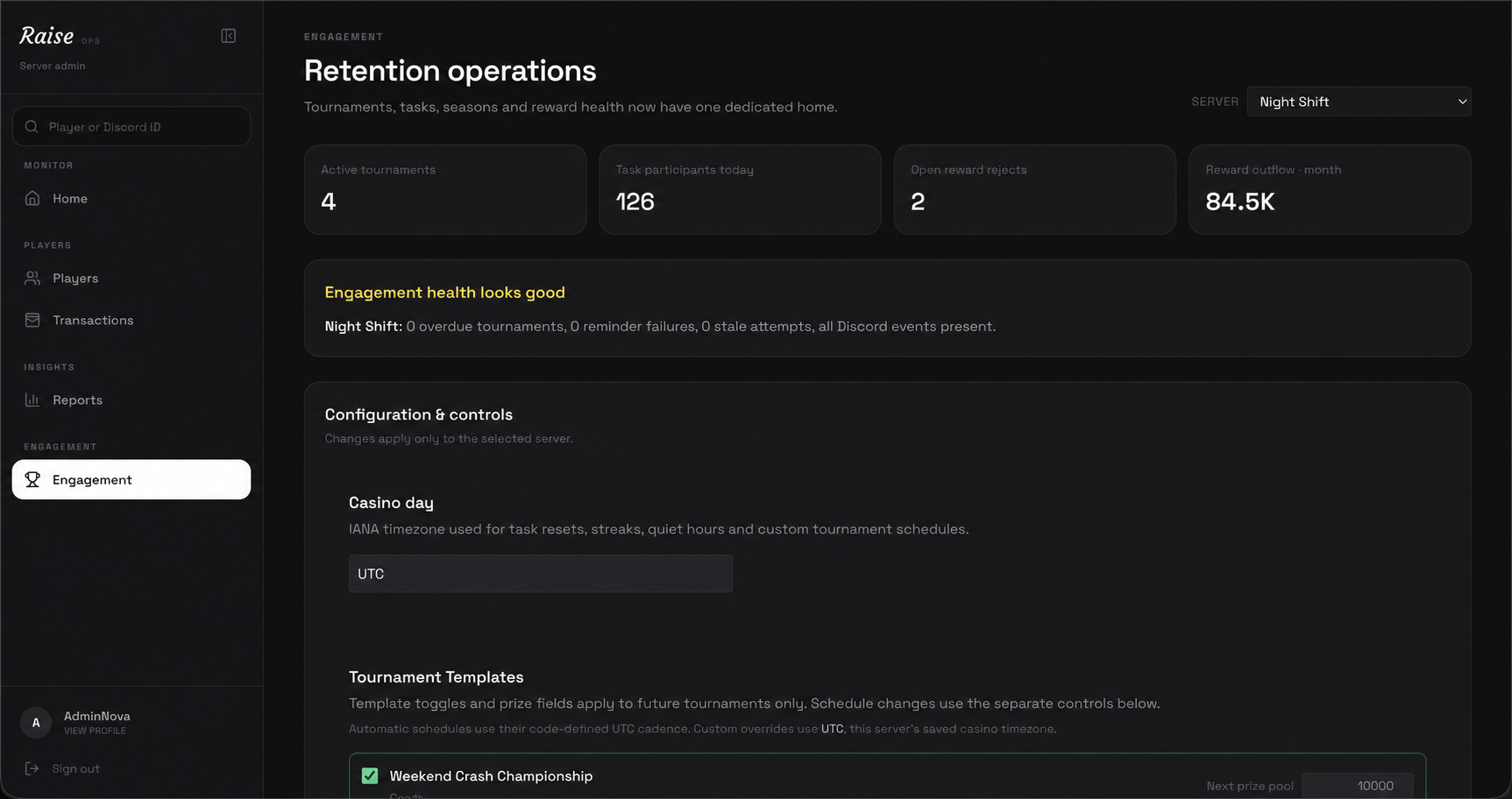Click the 'Weekend Crash Championship' label

(491, 776)
